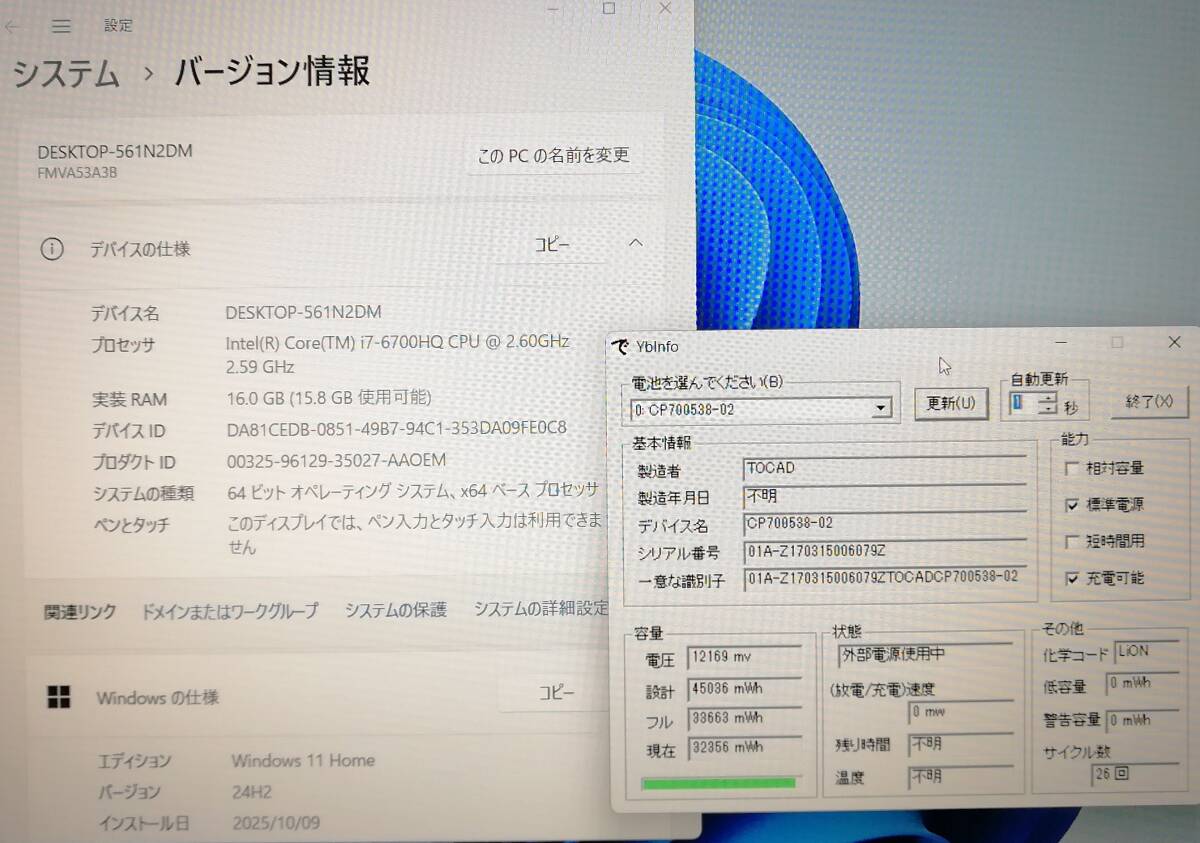The image size is (1200, 843).
Task: Click the 化学コード value LiON
Action: [1147, 652]
